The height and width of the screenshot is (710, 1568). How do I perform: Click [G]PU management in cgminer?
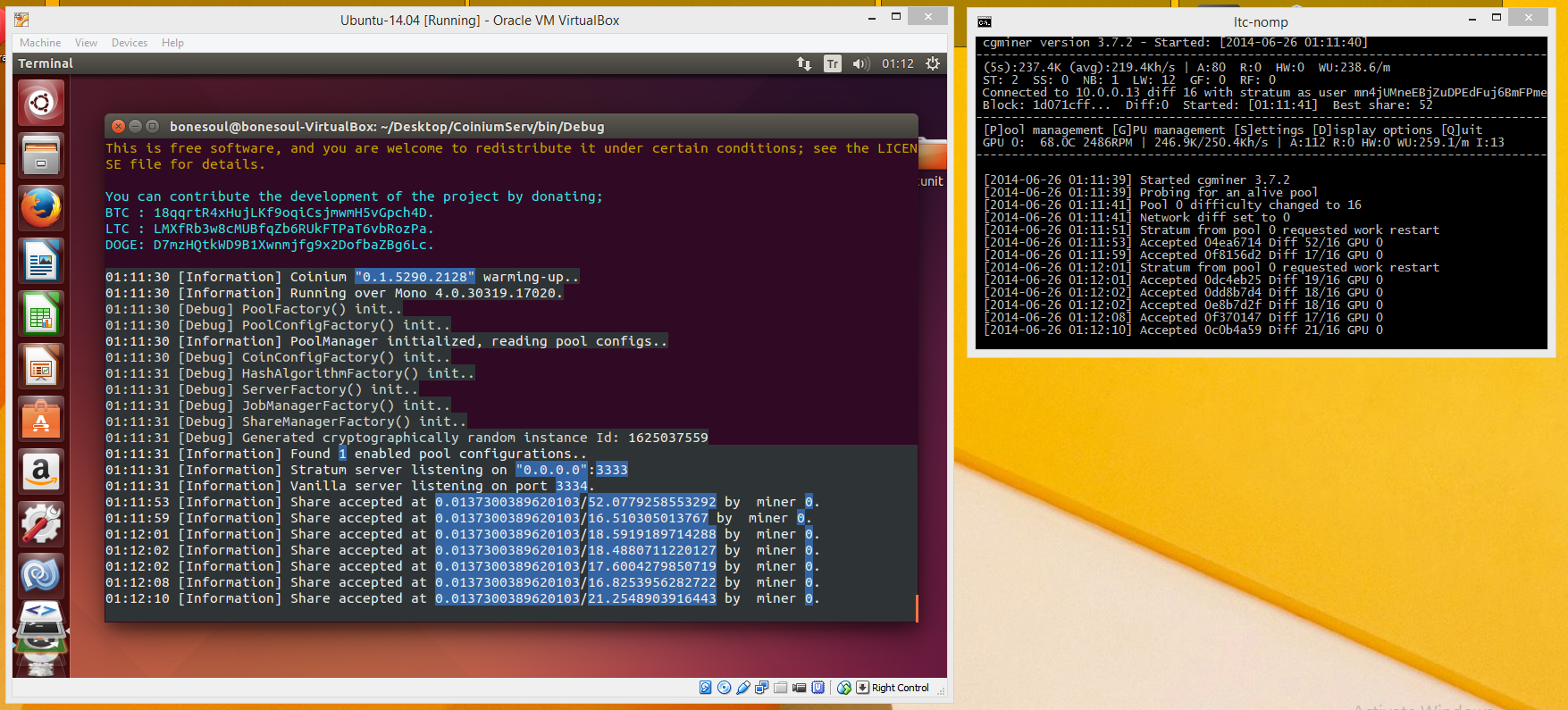tap(1169, 129)
